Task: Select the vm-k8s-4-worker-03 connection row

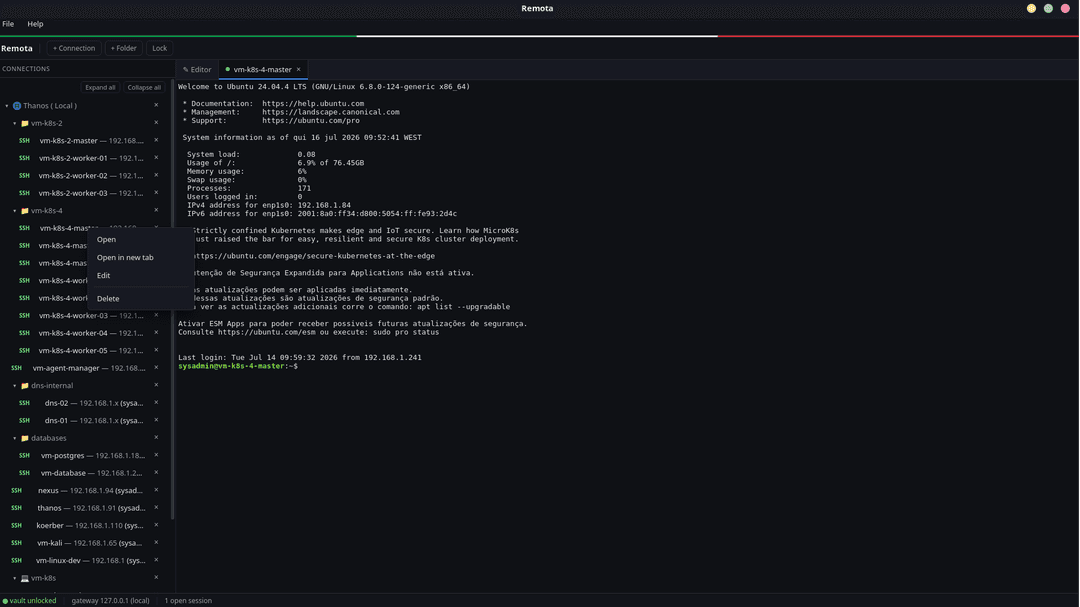Action: click(85, 316)
